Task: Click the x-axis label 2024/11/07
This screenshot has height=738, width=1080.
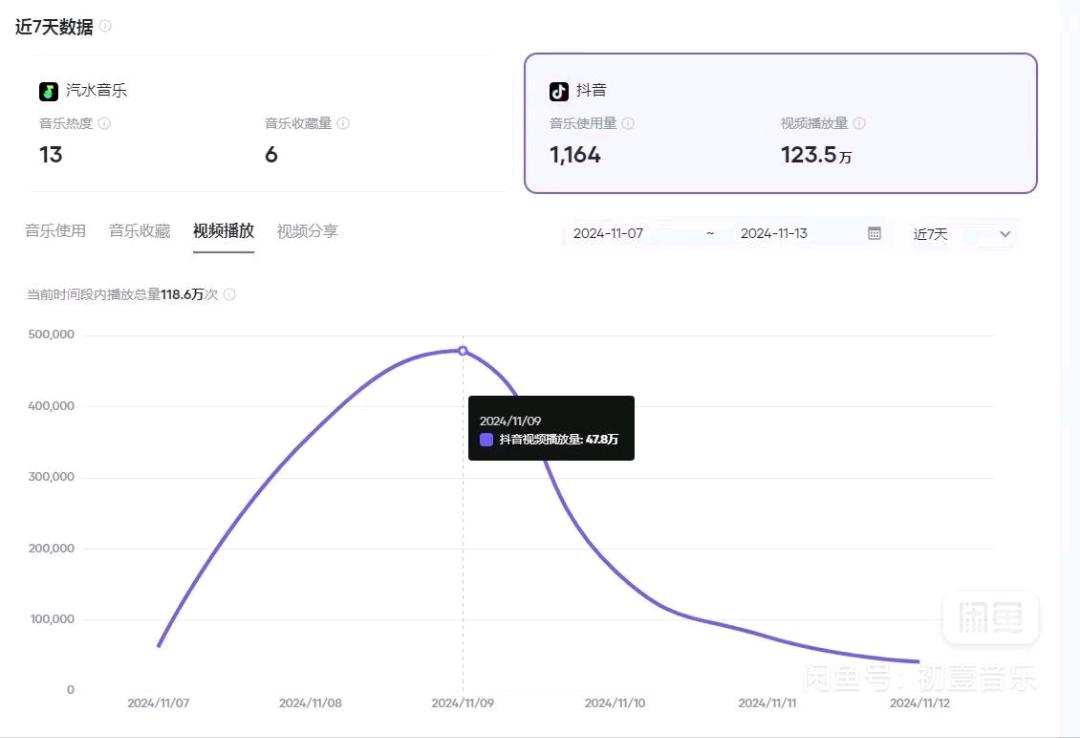Action: (158, 703)
